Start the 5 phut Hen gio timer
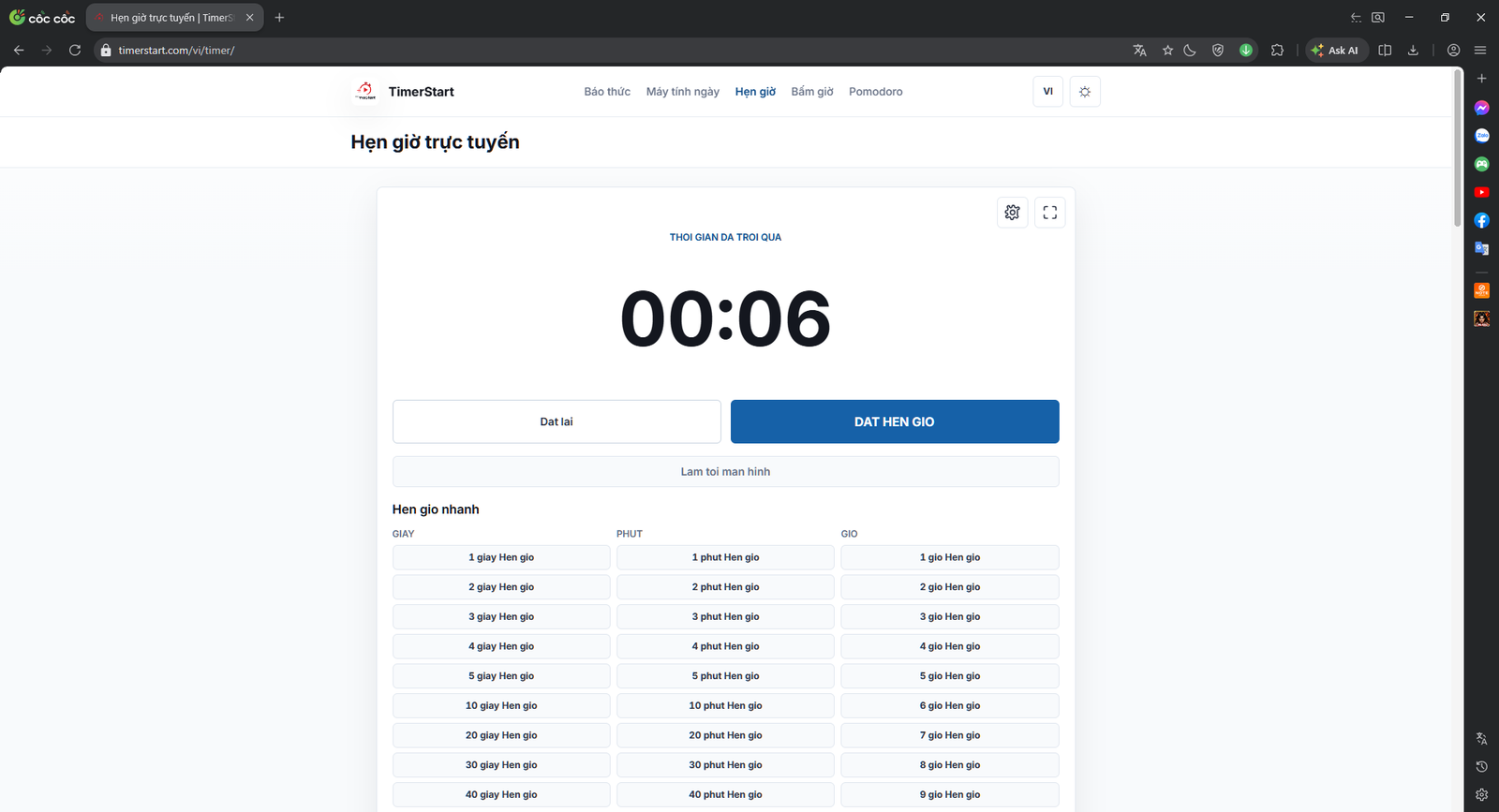 (x=725, y=676)
